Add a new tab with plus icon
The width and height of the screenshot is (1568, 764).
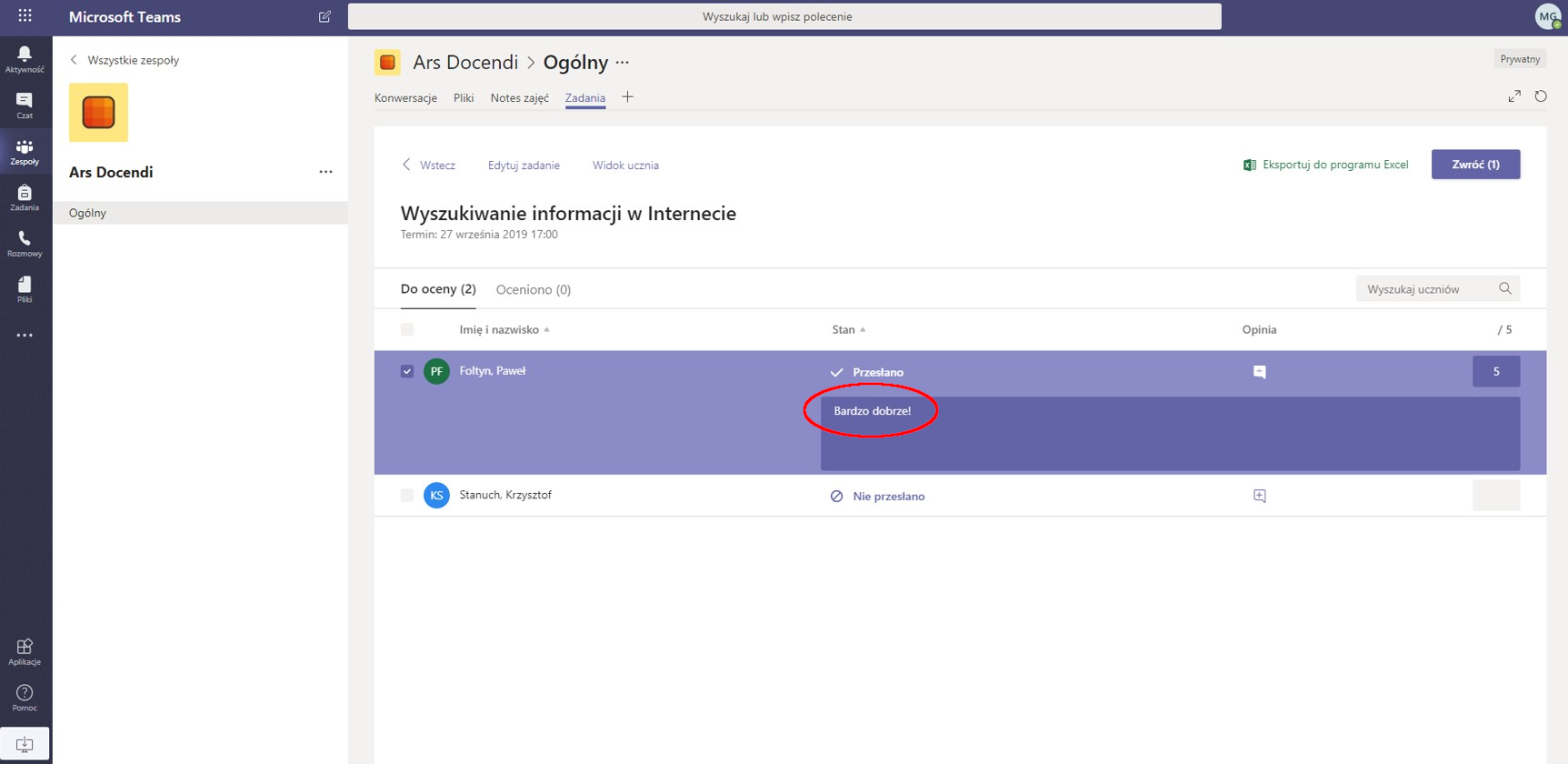point(627,97)
